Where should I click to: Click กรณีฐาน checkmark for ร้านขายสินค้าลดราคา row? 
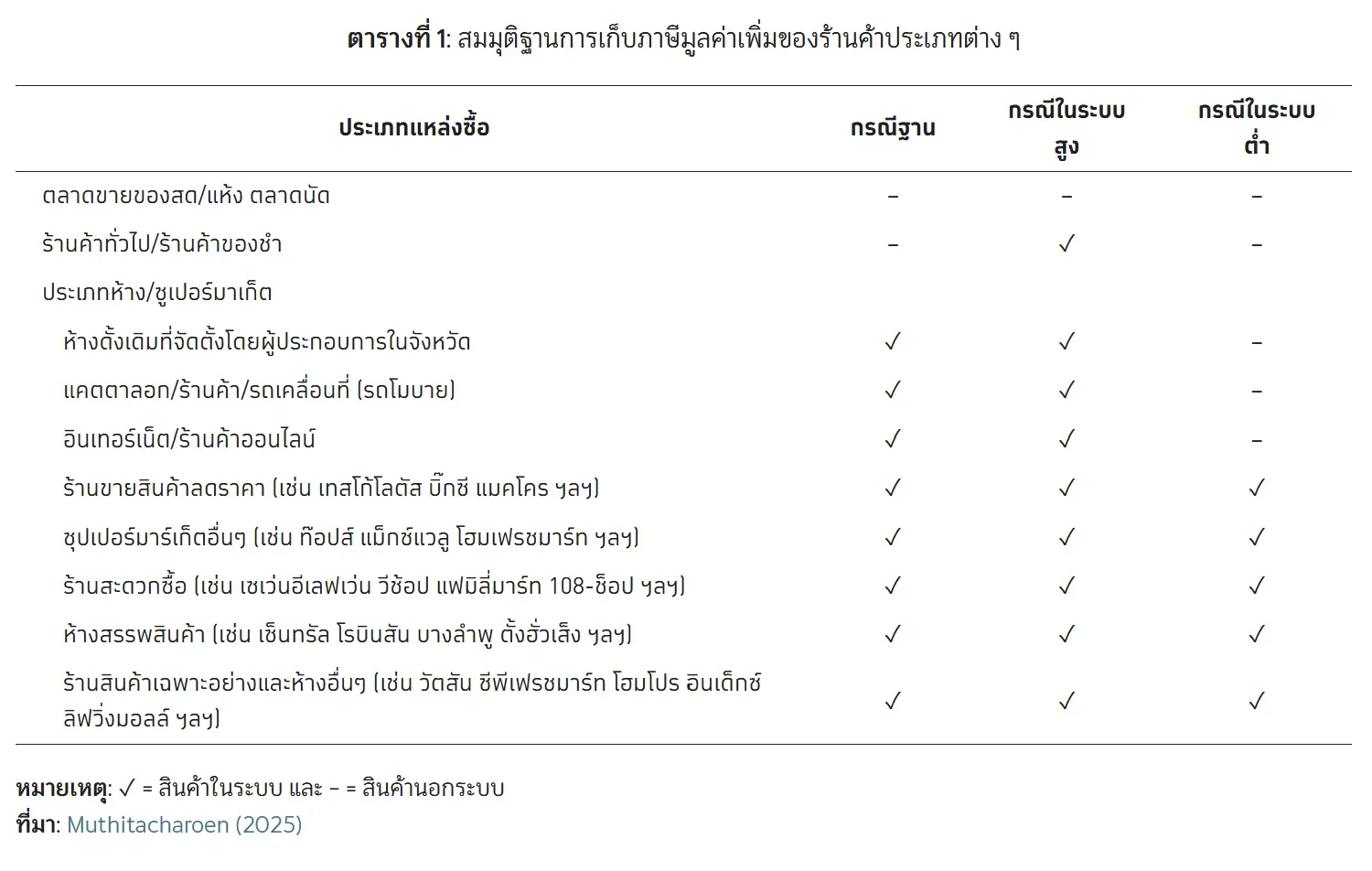(x=893, y=488)
